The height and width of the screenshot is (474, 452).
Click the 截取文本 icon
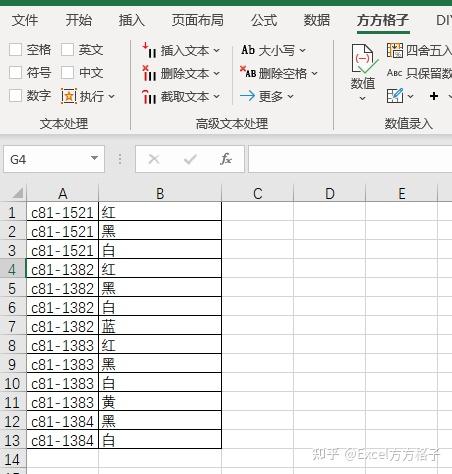149,97
